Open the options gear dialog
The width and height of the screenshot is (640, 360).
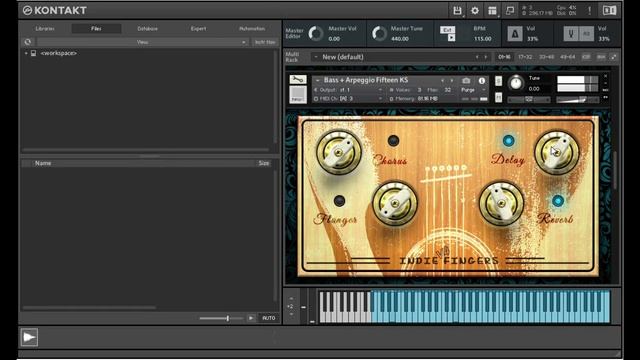[x=475, y=11]
